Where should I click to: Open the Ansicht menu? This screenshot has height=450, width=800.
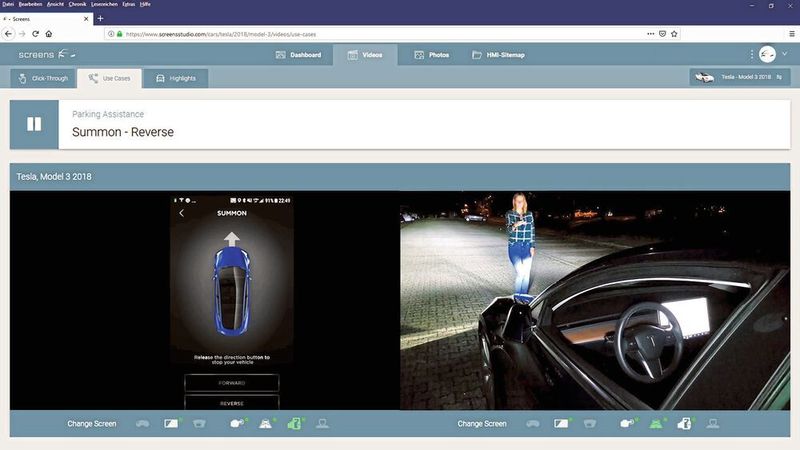point(55,4)
